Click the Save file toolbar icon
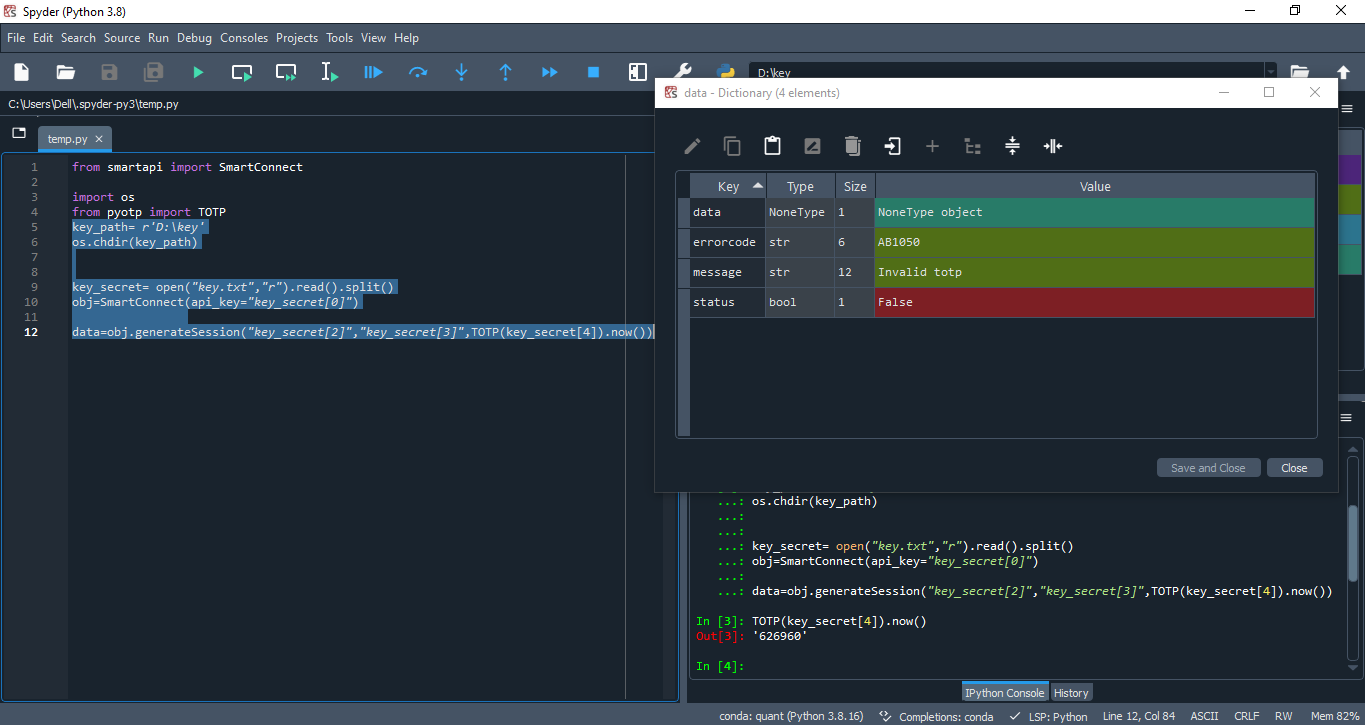Screen dimensions: 1365x725 tap(109, 72)
